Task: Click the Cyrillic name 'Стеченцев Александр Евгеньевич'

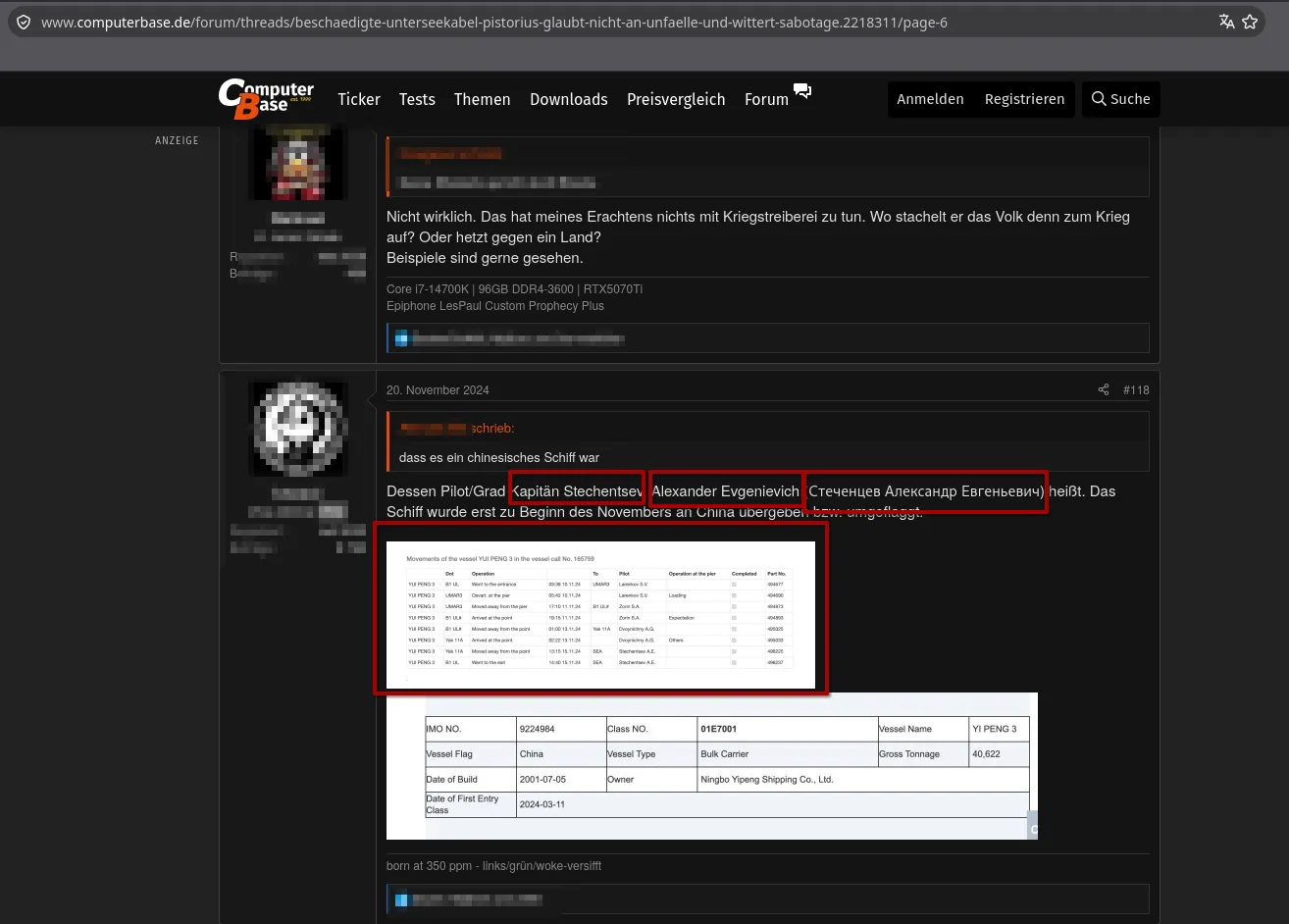Action: tap(924, 491)
